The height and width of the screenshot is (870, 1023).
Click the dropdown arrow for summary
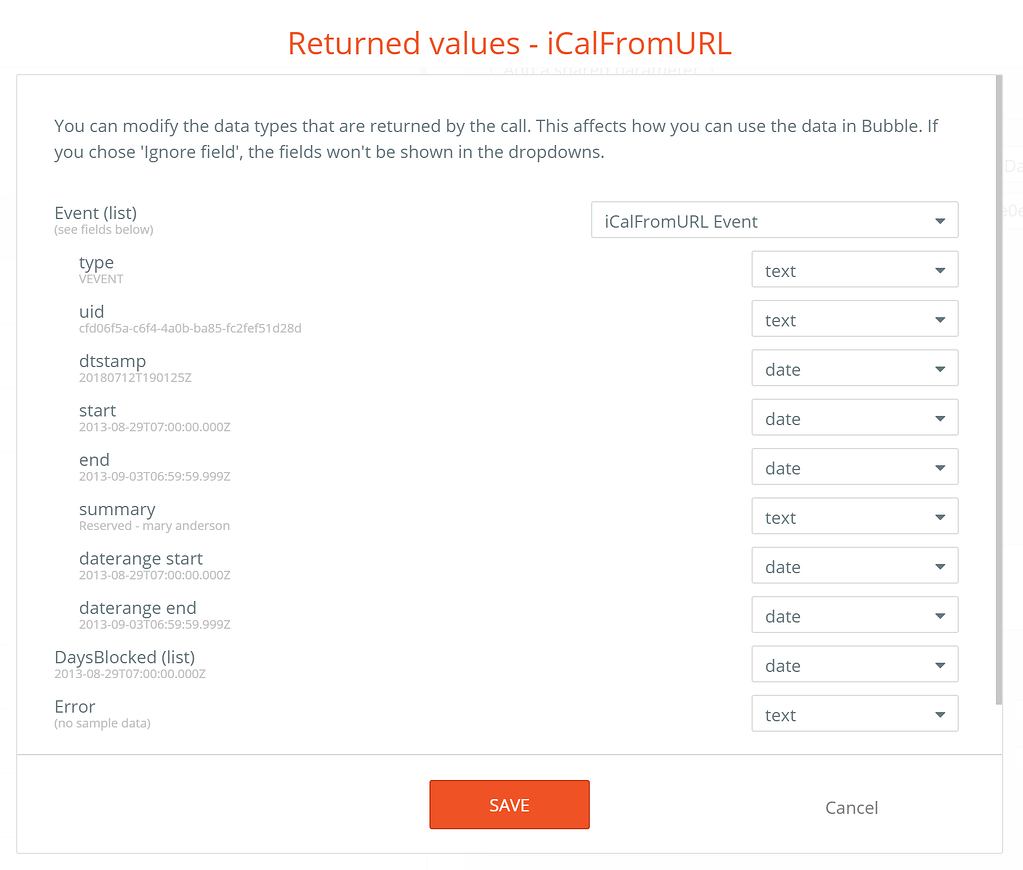tap(940, 518)
